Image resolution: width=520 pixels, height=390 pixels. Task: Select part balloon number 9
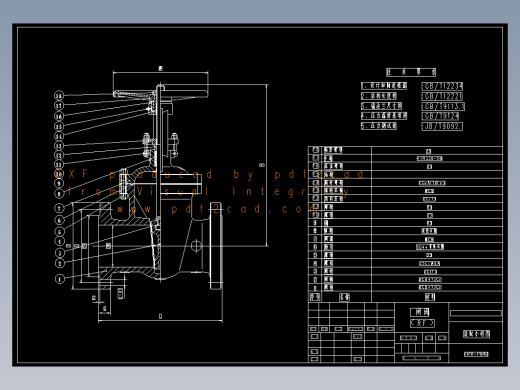click(59, 183)
